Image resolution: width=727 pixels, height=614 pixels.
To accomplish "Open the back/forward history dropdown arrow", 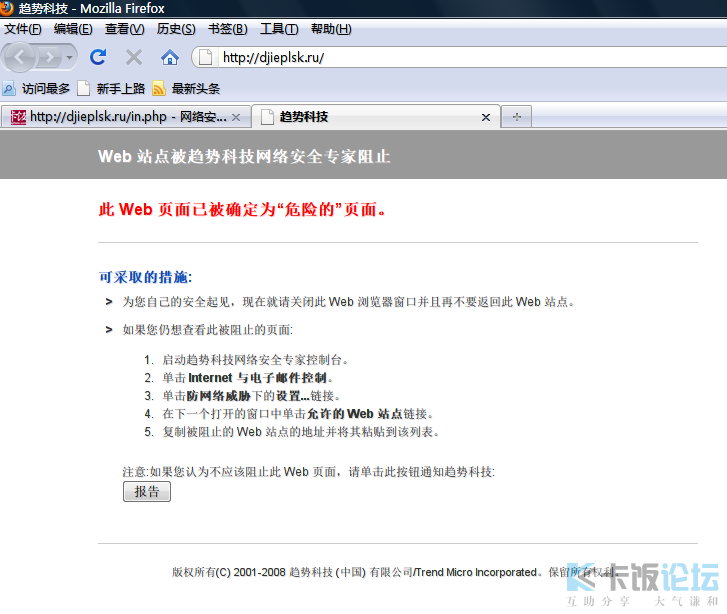I will point(69,58).
